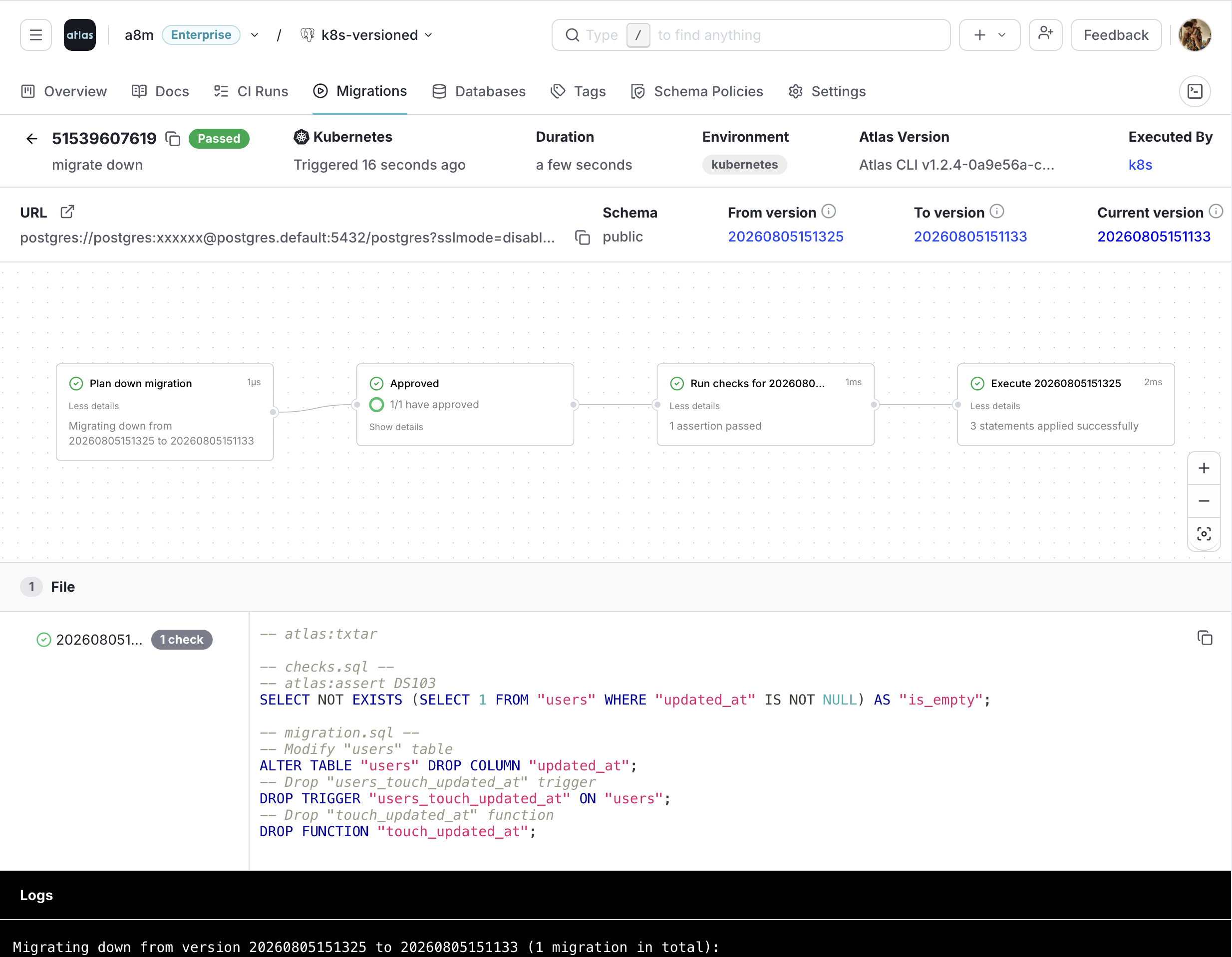Collapse Less details in Execute node
Screen dimensions: 1232x957
point(994,406)
